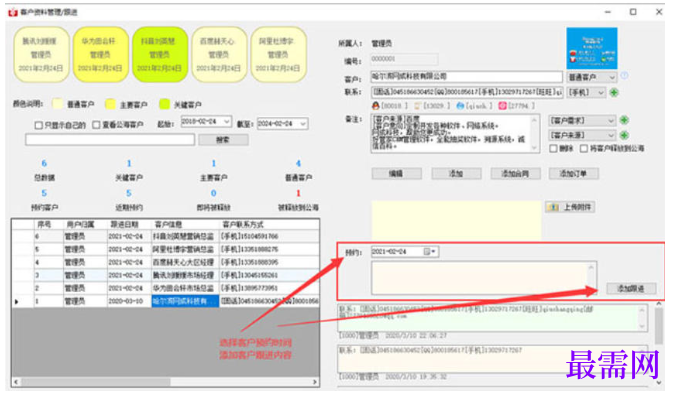678x396 pixels.
Task: Click the follow-up history vertical scrollbar
Action: coord(659,343)
